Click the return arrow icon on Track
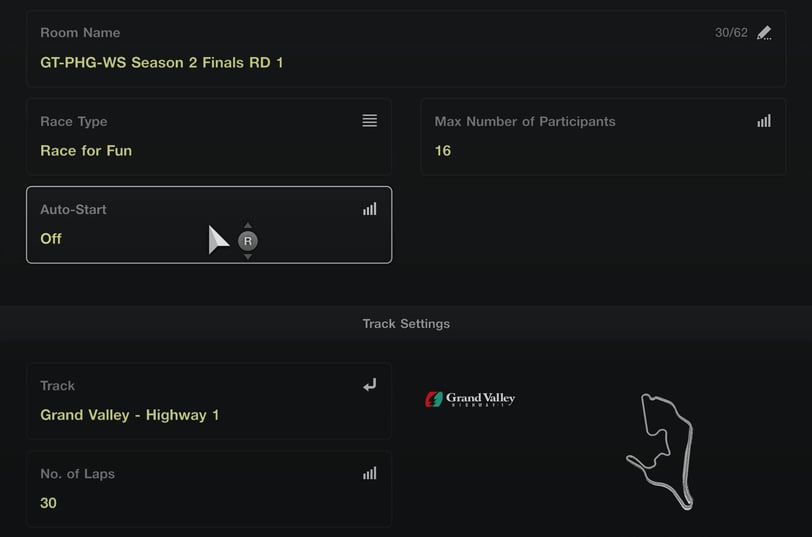The height and width of the screenshot is (537, 812). 369,385
